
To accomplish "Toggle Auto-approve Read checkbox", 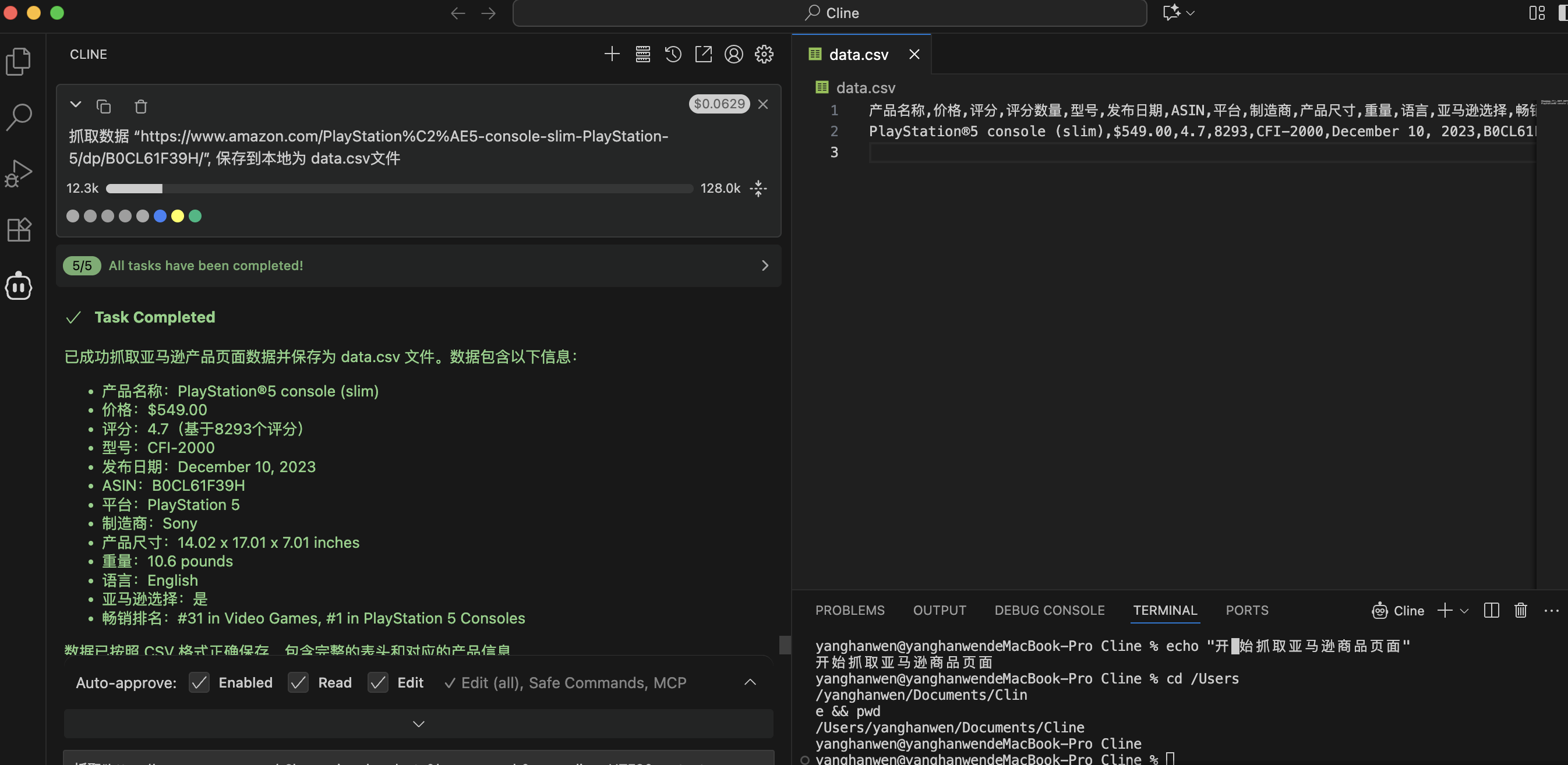I will (x=298, y=683).
